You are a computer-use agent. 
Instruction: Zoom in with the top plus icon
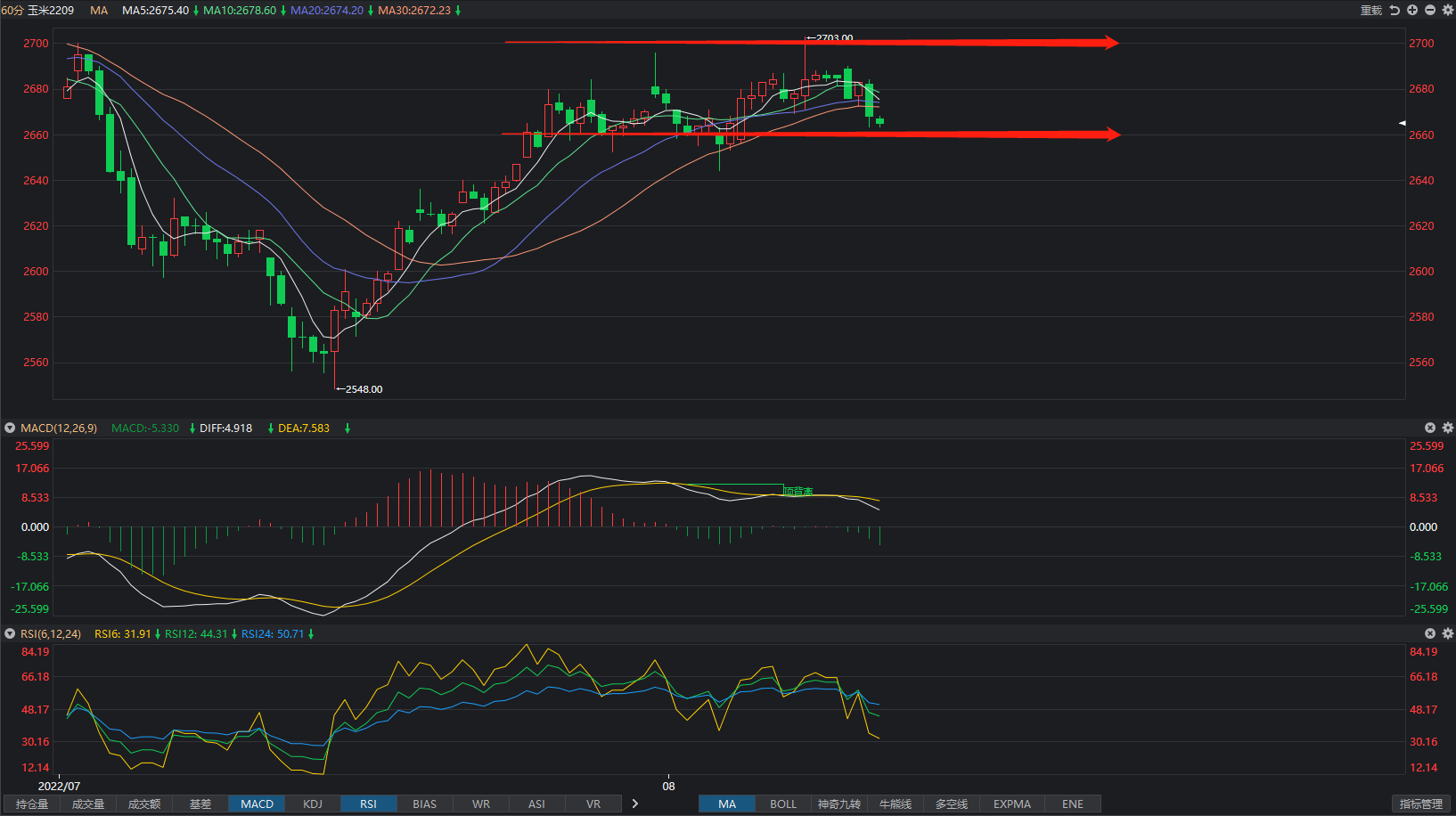1412,10
